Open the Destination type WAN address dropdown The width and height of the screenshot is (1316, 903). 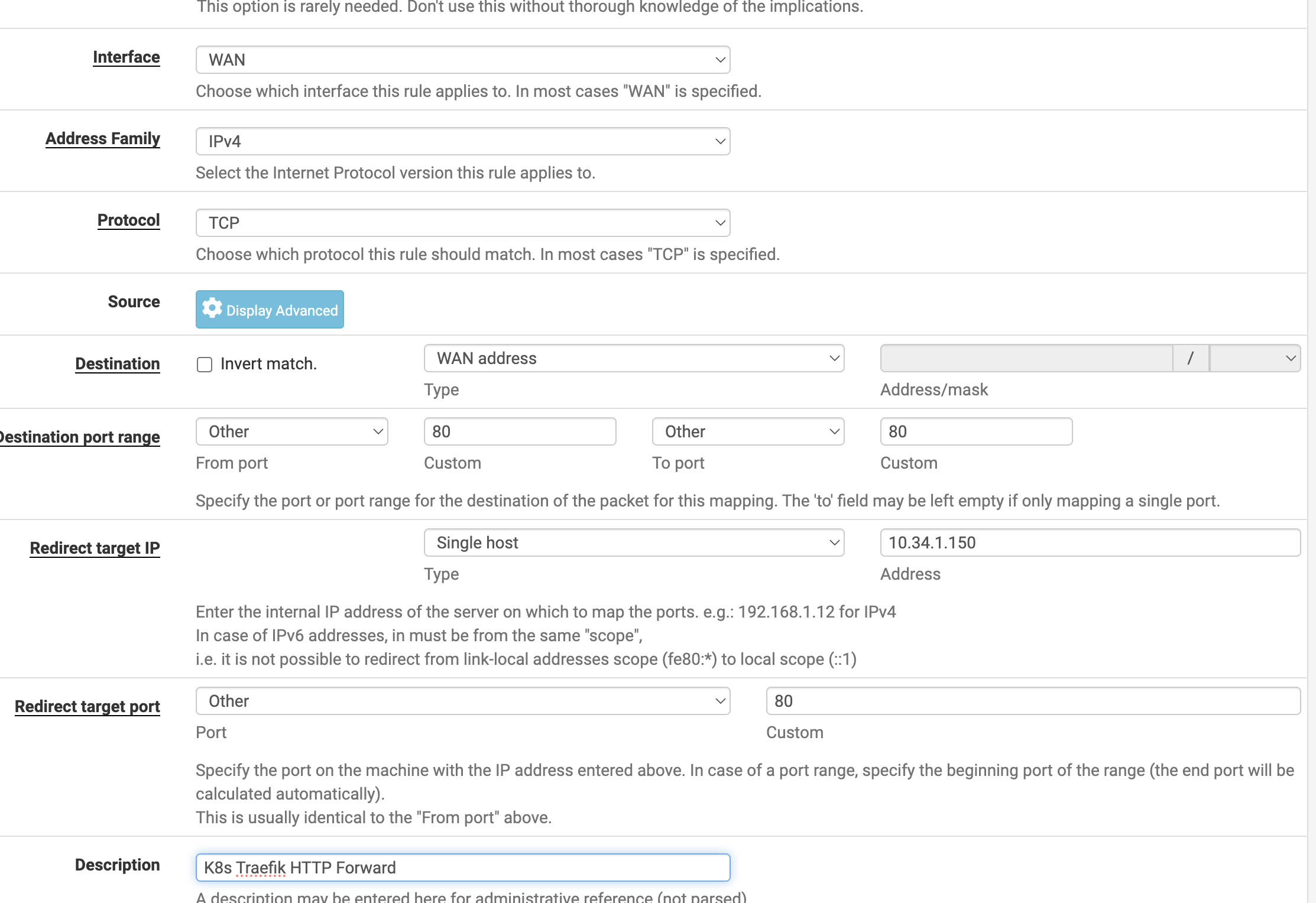[634, 358]
